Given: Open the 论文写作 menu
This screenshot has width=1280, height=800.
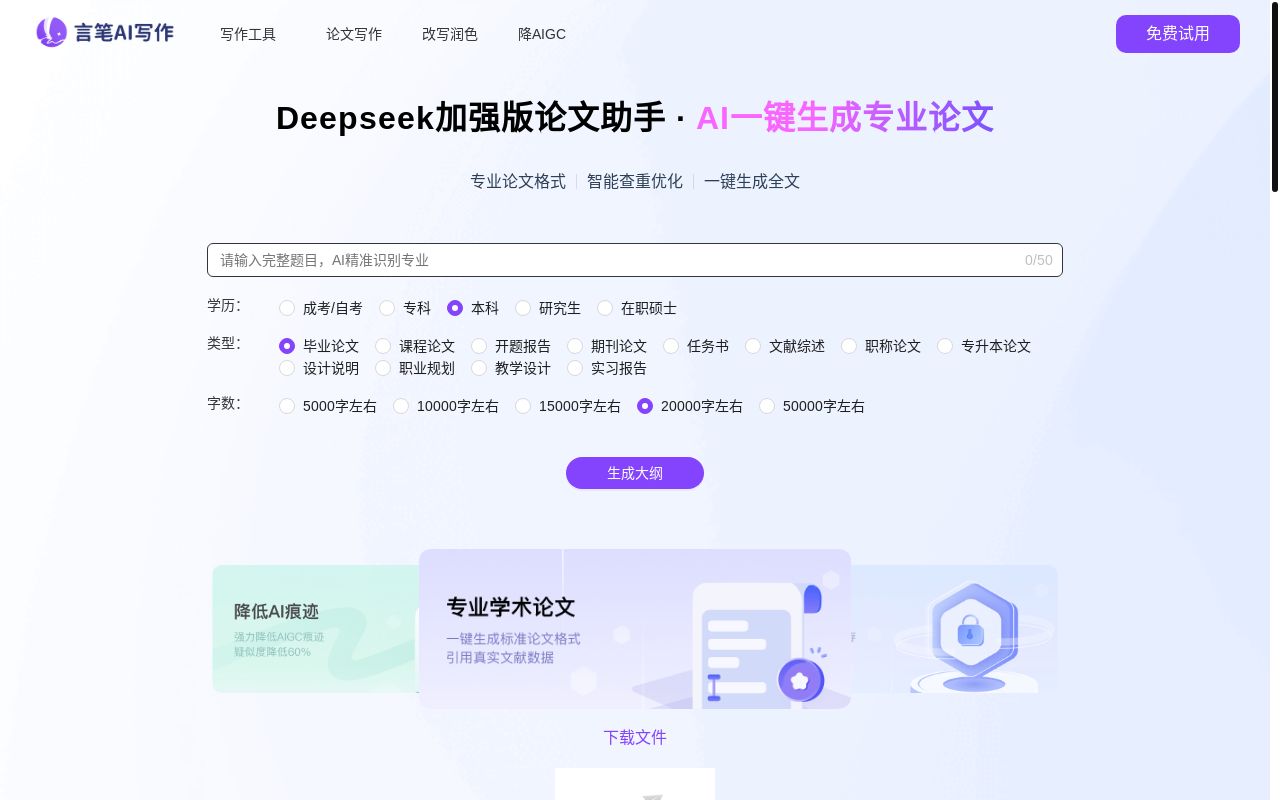Looking at the screenshot, I should [x=354, y=34].
